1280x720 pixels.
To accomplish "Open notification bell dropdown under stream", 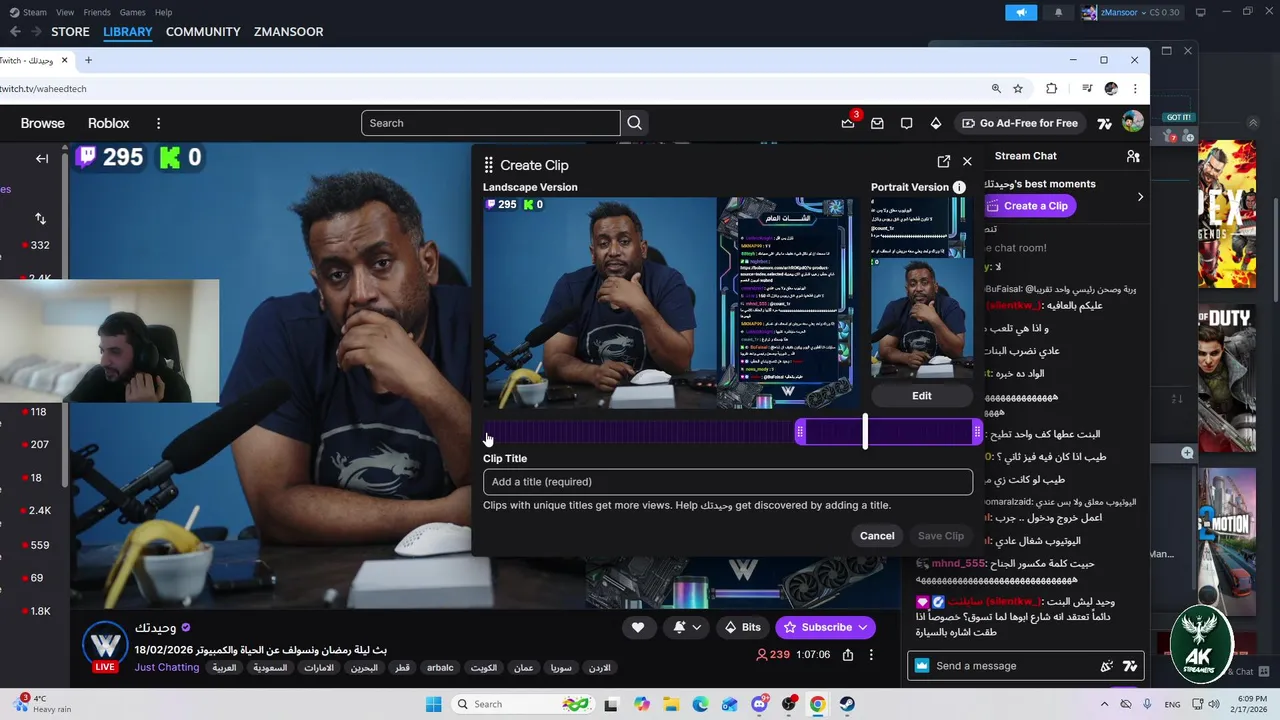I will click(687, 627).
